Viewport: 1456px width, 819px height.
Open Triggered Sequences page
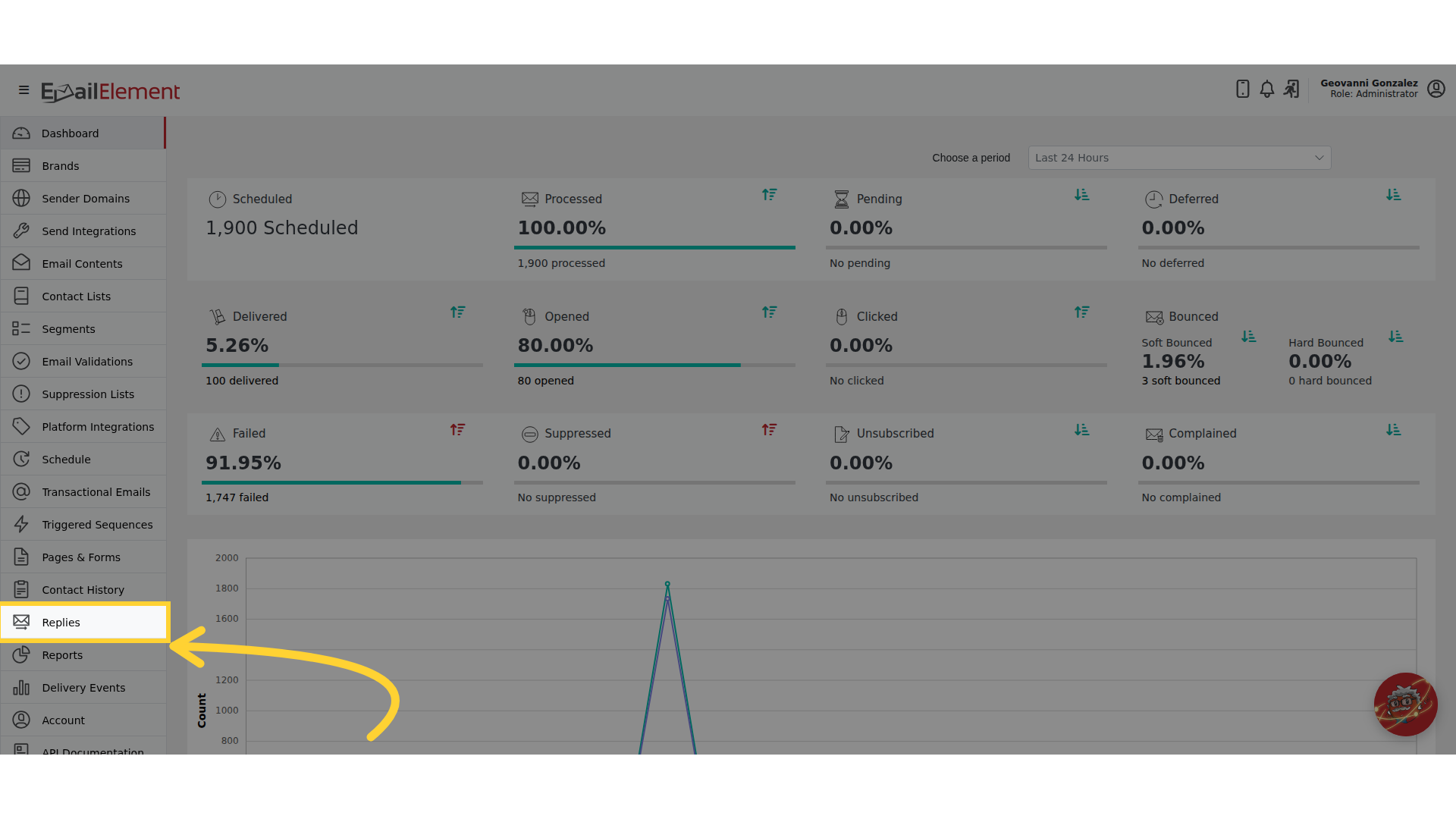pyautogui.click(x=83, y=525)
